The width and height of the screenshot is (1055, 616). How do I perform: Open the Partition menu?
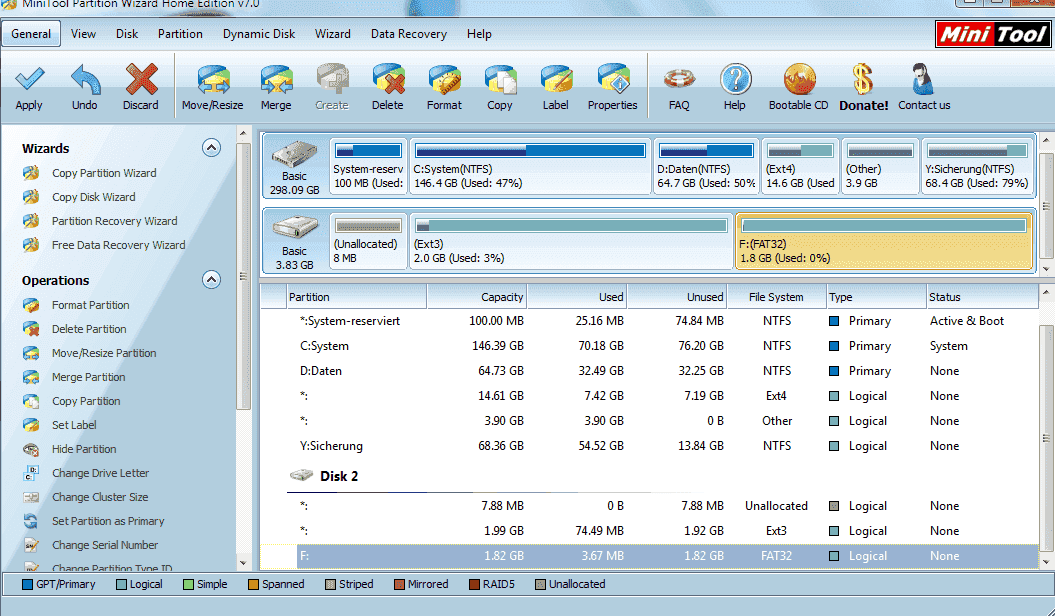pyautogui.click(x=180, y=34)
